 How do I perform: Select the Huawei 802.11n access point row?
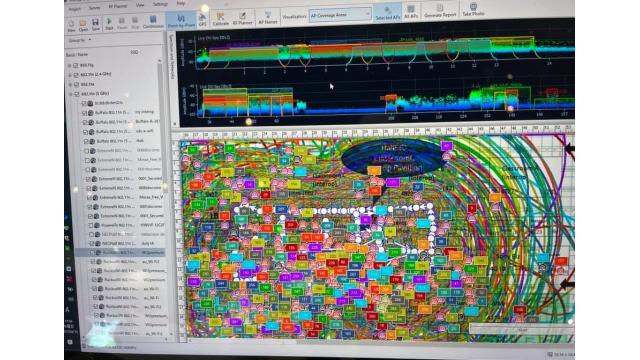[126, 225]
